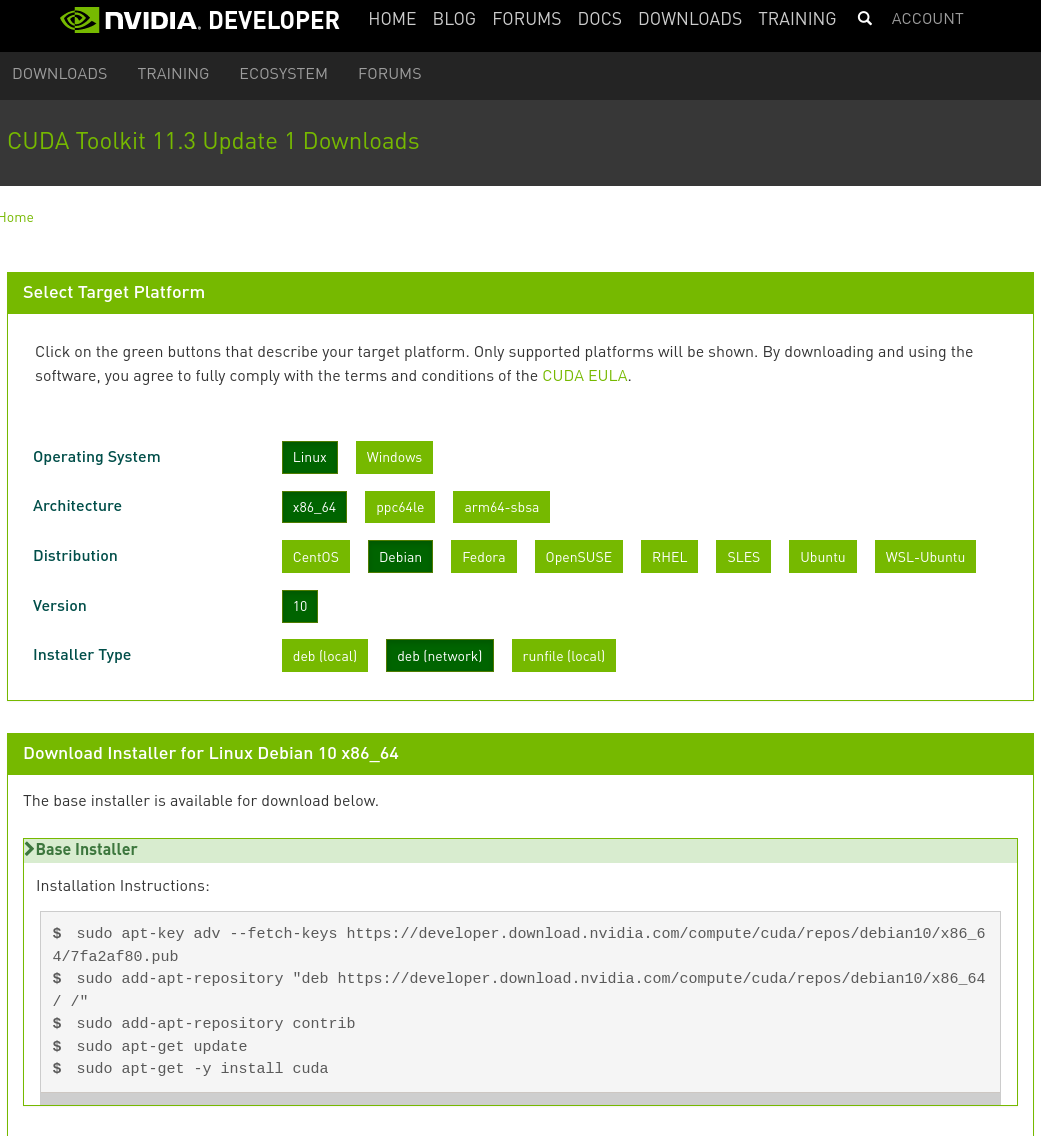
Task: Choose arm64-sbsa architecture
Action: coord(501,507)
